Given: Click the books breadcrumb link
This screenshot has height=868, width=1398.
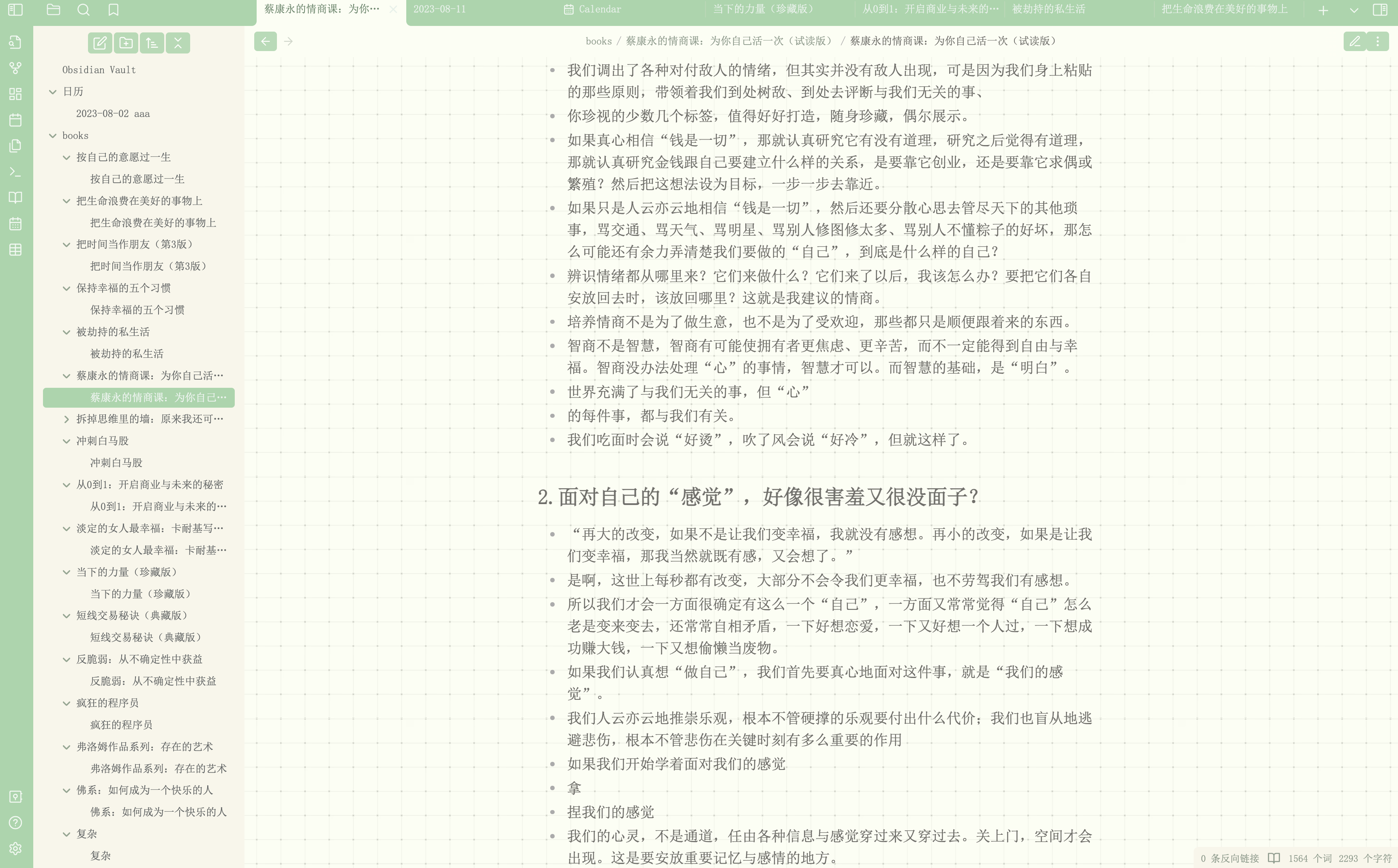Looking at the screenshot, I should pyautogui.click(x=598, y=41).
